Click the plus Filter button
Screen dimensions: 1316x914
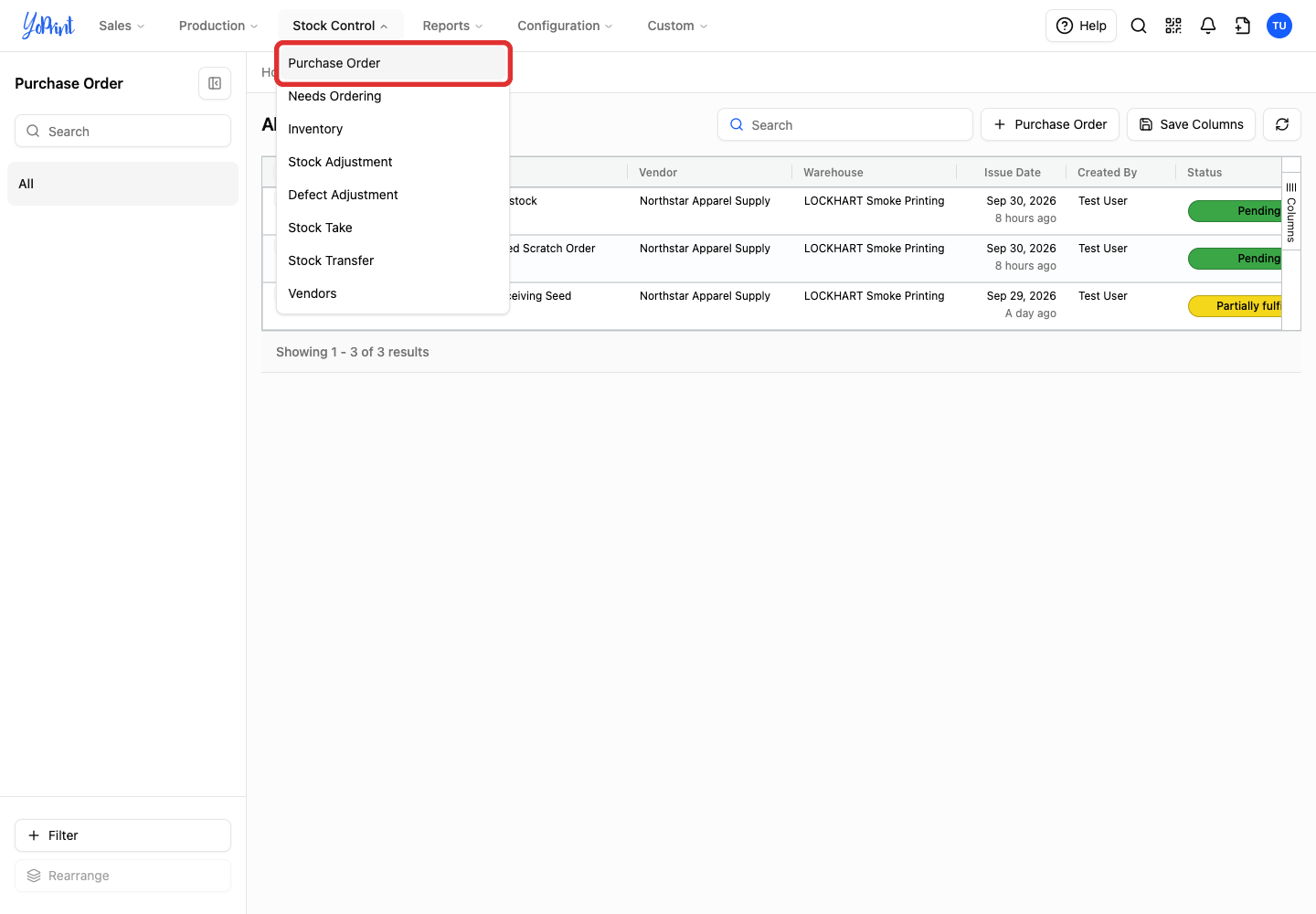pyautogui.click(x=122, y=835)
